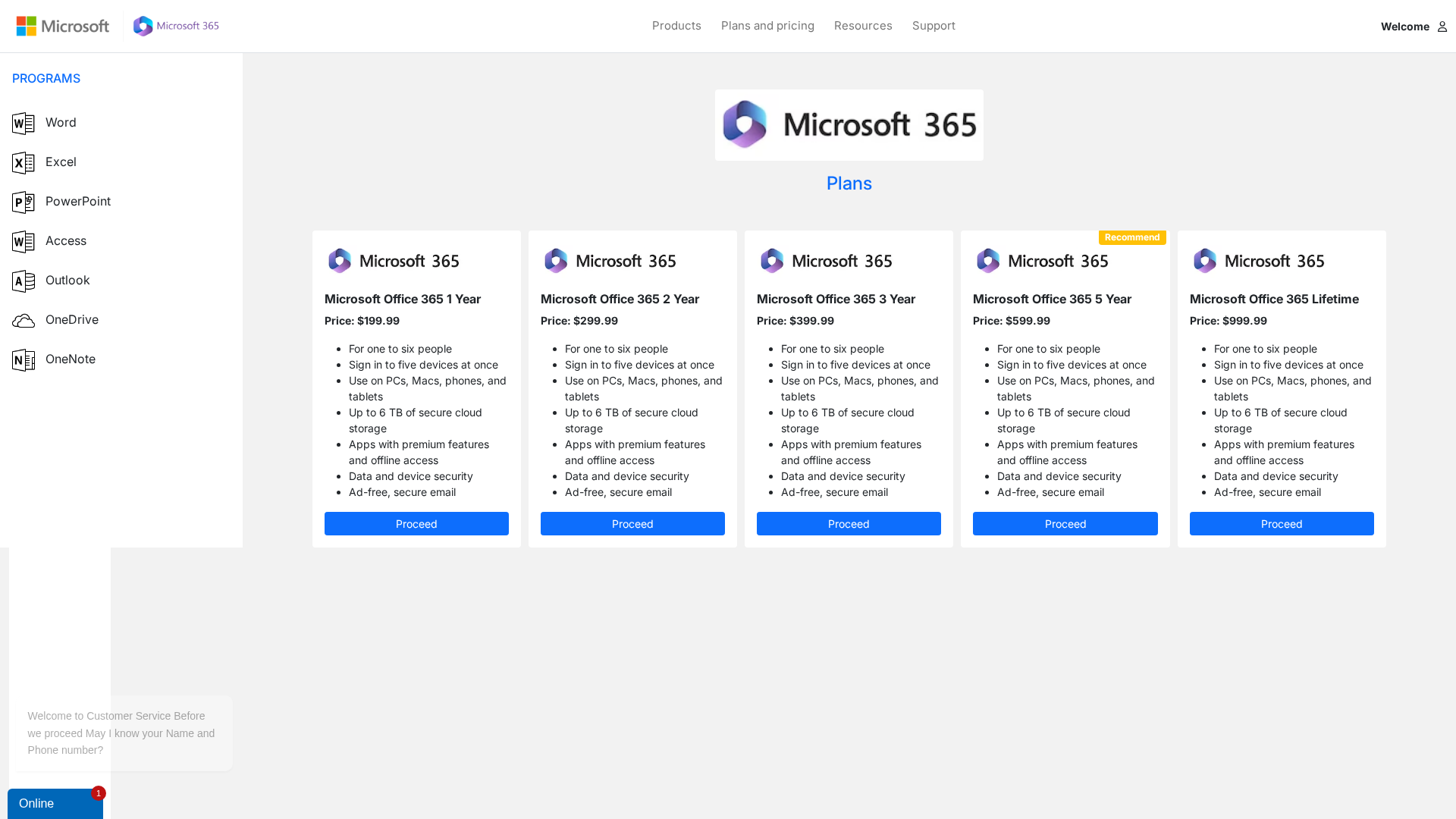Click the Microsoft 365 logo on 2 Year card
This screenshot has height=819, width=1456.
click(x=610, y=261)
